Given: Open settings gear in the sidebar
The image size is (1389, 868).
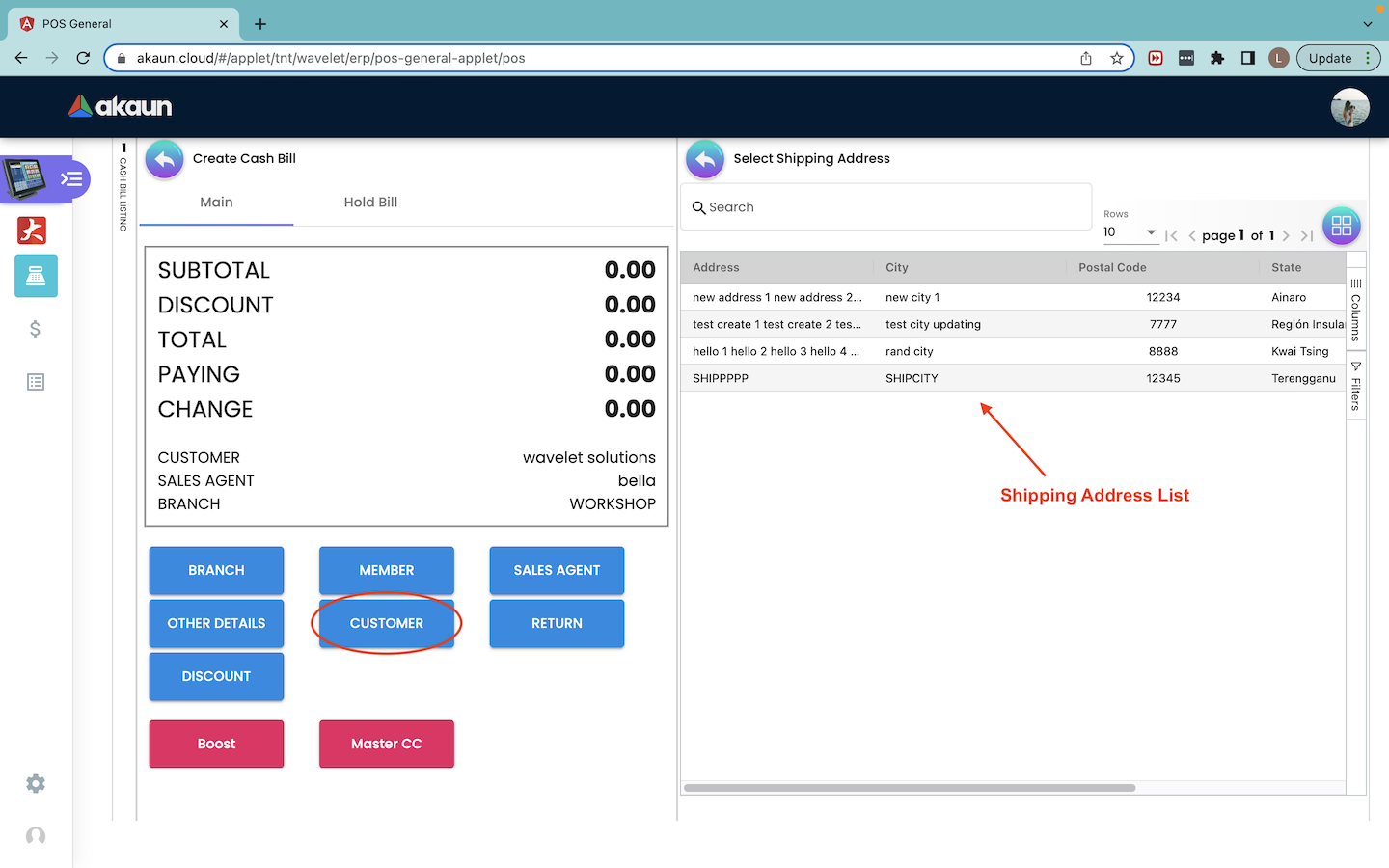Looking at the screenshot, I should [36, 784].
